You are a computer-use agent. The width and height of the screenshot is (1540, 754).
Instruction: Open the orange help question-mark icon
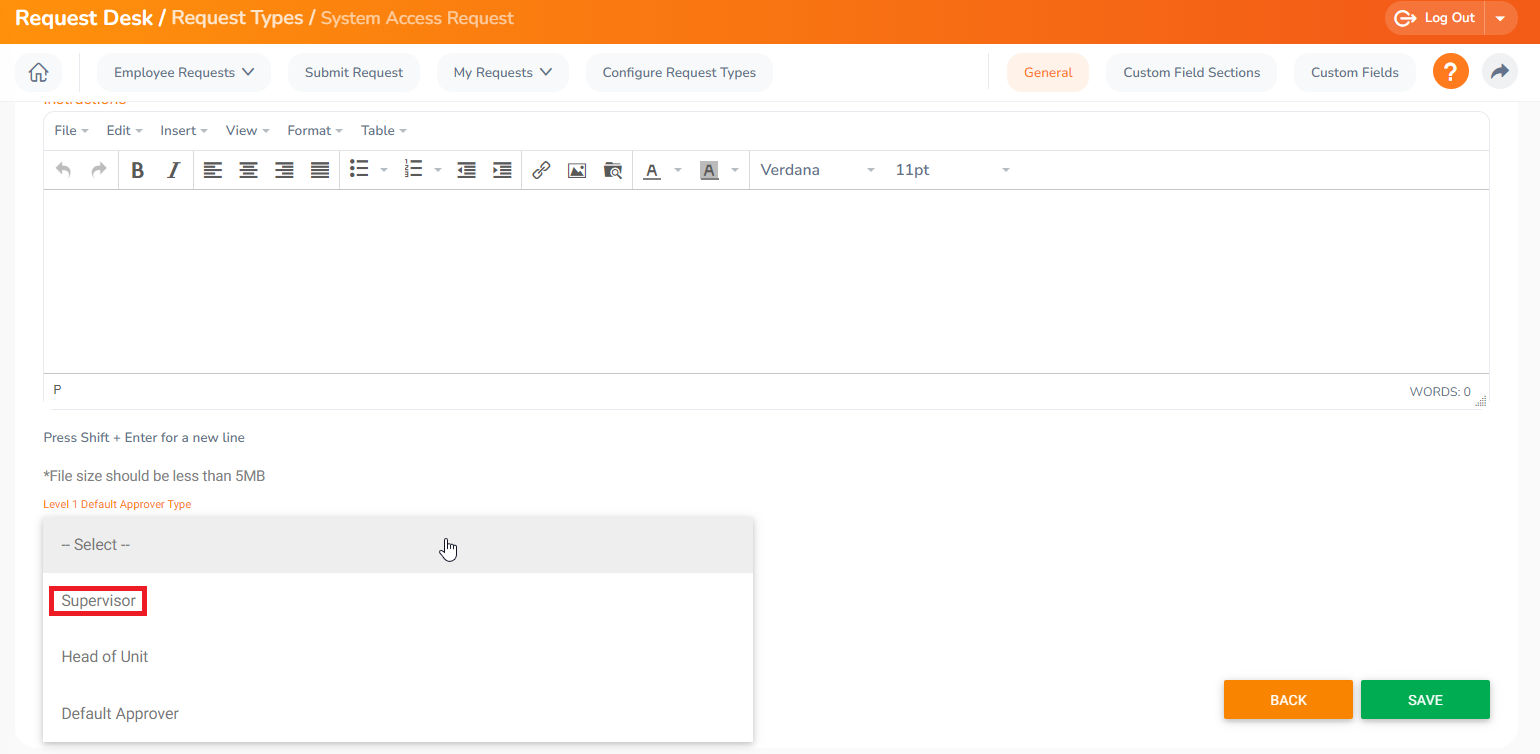point(1450,72)
